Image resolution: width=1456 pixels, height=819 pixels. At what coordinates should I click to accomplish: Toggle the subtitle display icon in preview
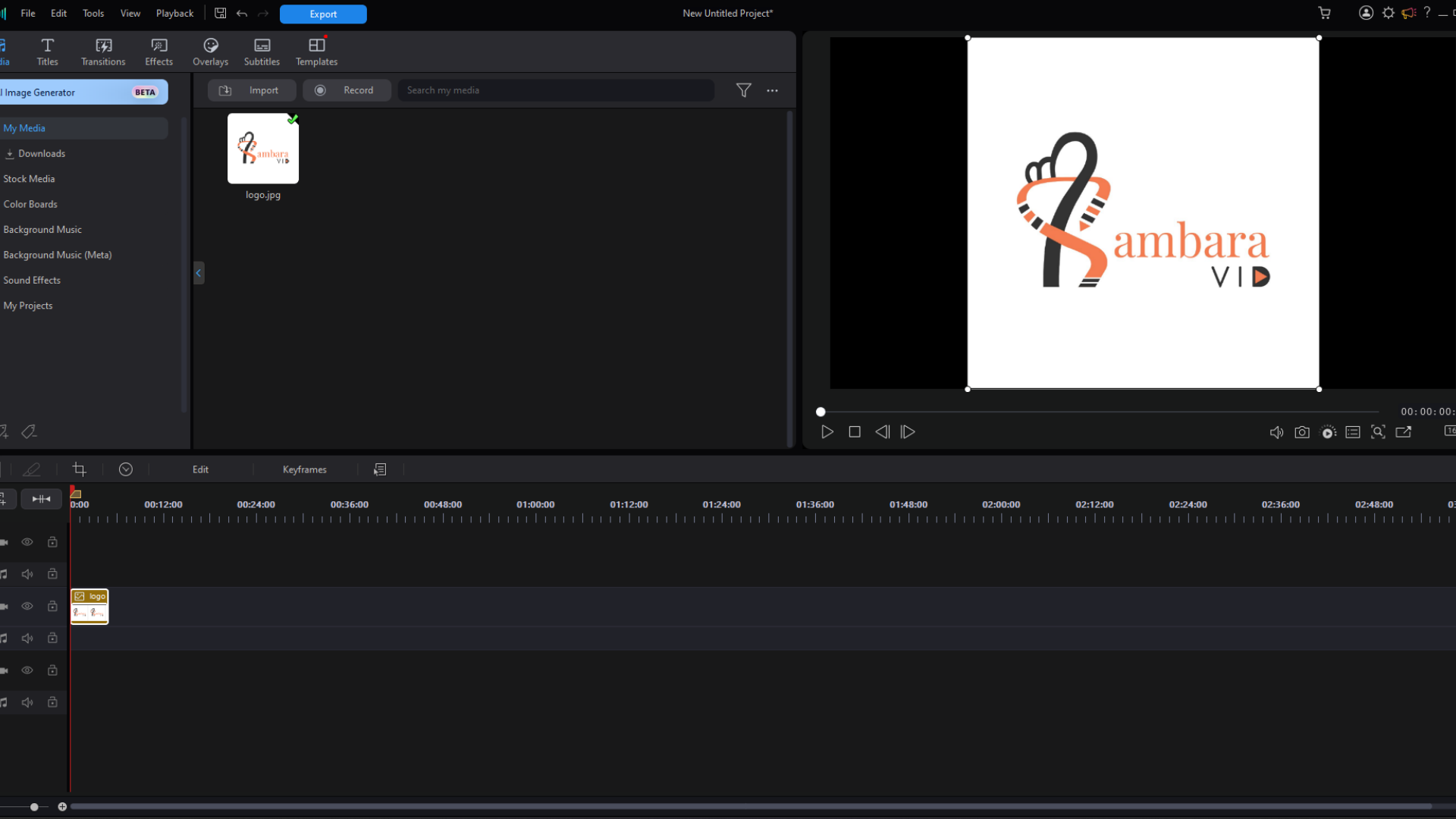[1353, 432]
